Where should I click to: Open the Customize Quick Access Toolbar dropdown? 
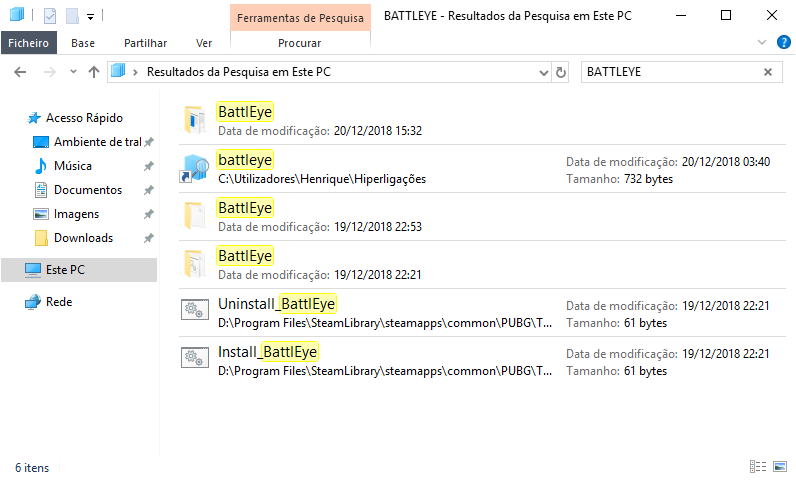point(90,17)
